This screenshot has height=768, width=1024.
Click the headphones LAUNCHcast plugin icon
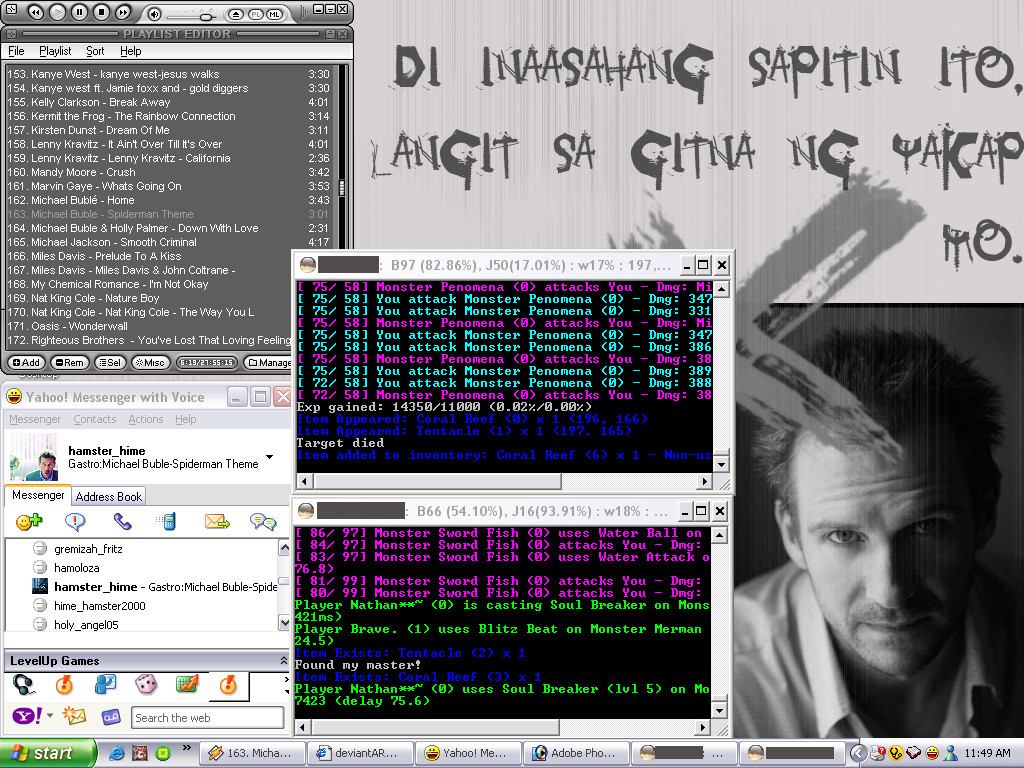tap(24, 684)
